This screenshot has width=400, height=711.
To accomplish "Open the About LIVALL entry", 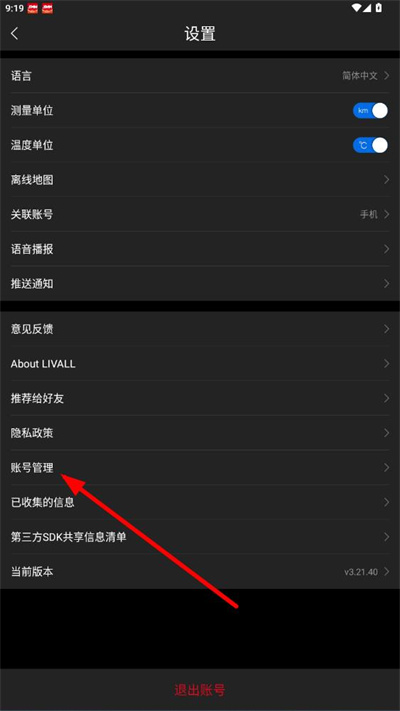I will pyautogui.click(x=200, y=364).
